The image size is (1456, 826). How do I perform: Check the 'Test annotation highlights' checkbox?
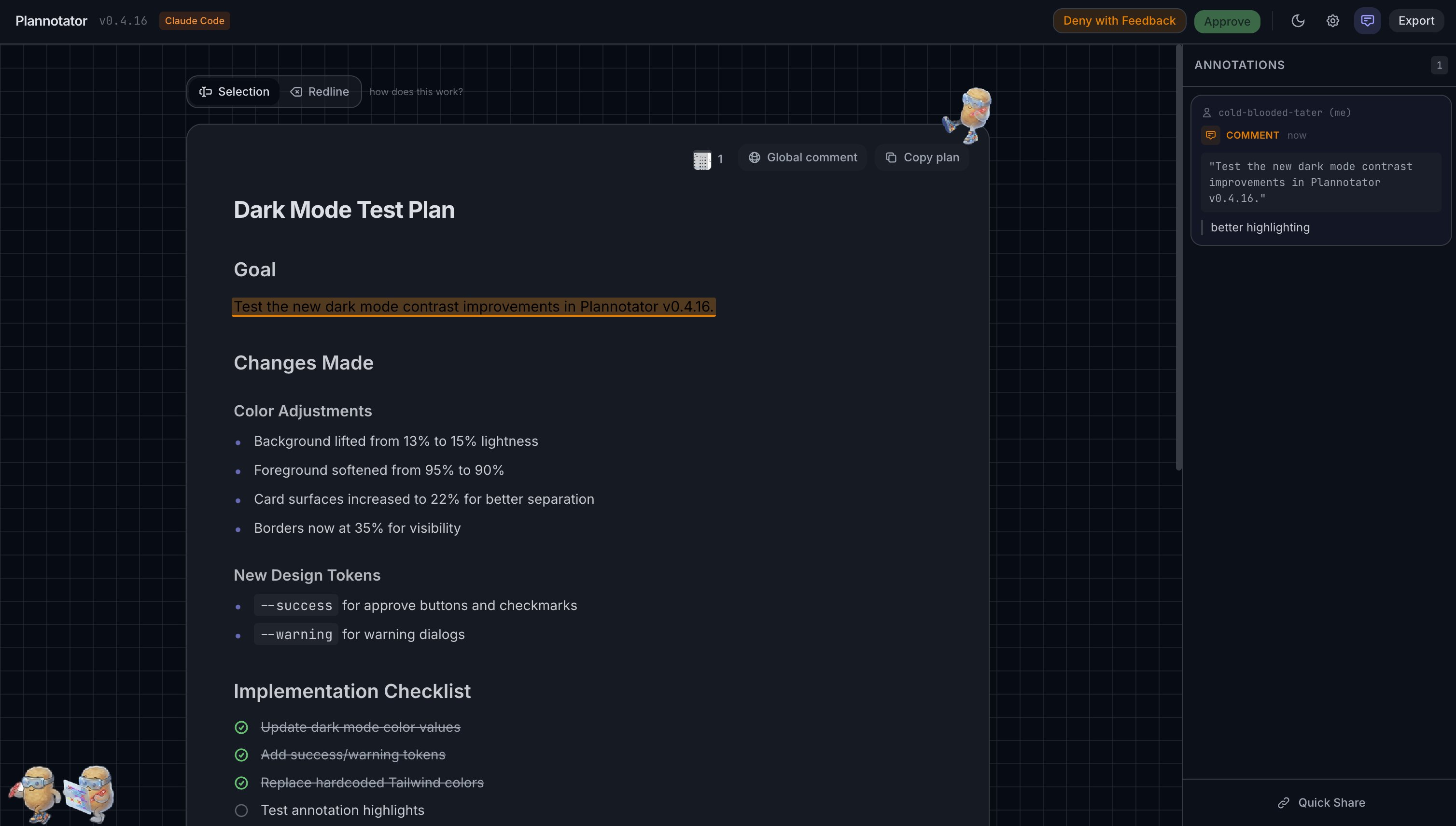[241, 810]
